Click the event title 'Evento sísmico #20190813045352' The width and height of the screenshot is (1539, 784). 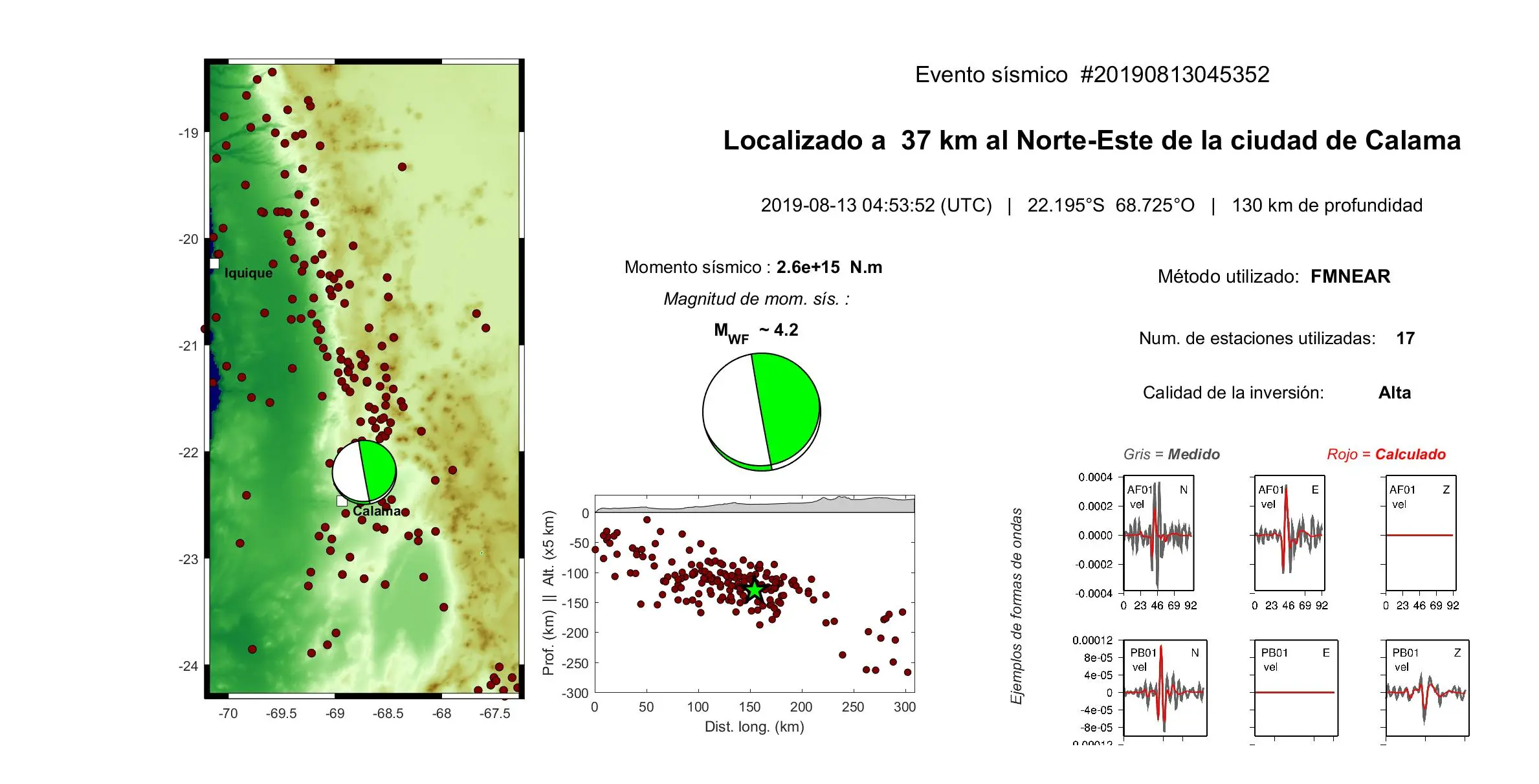tap(1092, 74)
